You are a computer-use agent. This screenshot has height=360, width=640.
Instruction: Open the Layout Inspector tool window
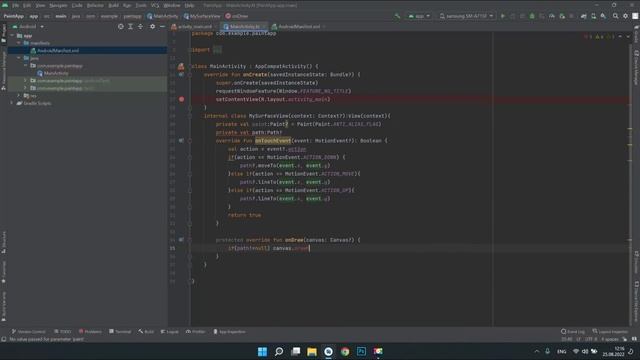tap(610, 331)
